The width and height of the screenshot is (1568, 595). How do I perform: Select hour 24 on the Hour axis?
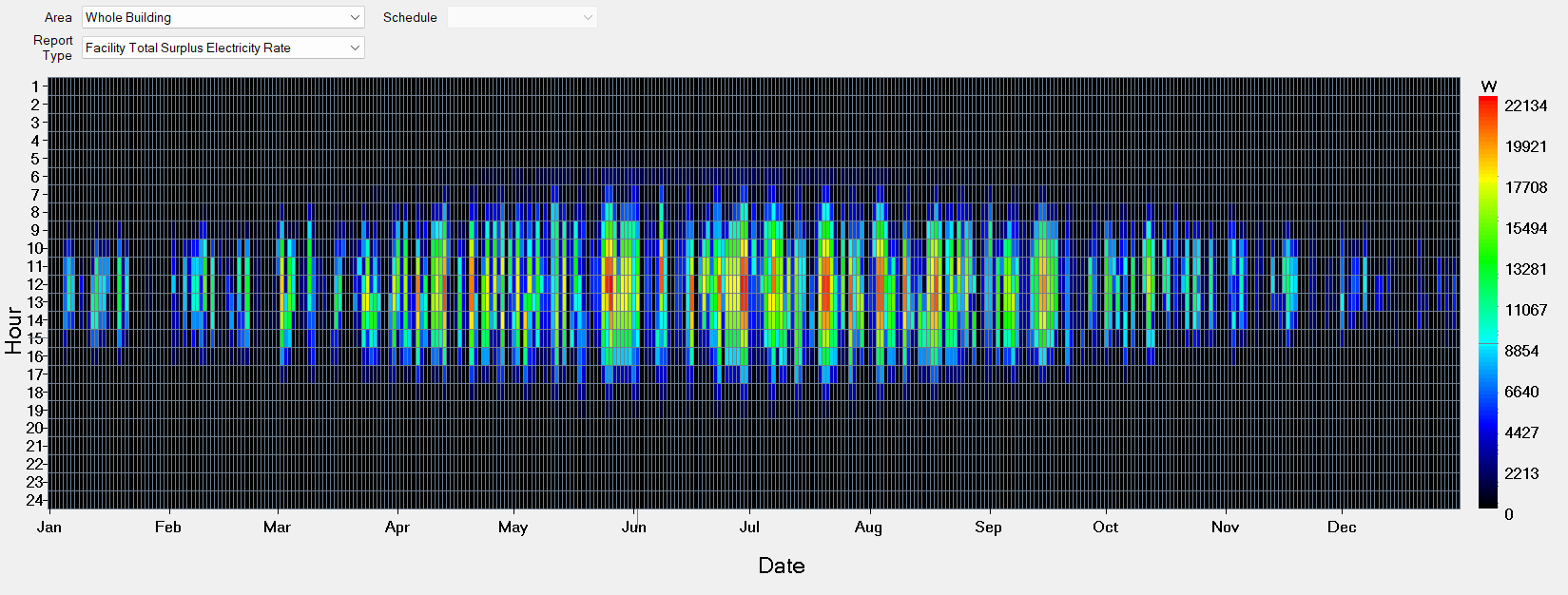click(x=34, y=500)
